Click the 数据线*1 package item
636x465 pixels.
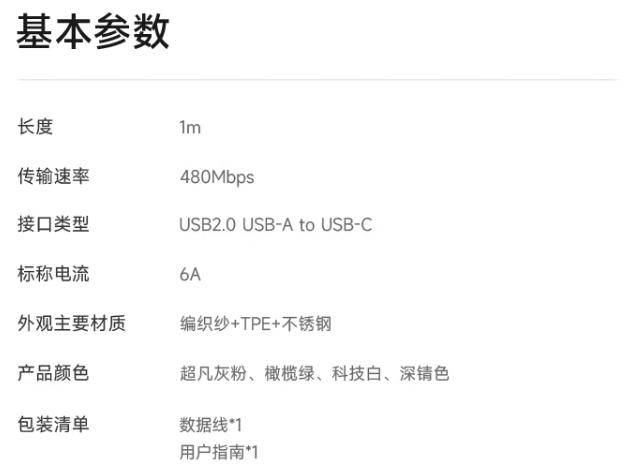point(211,425)
